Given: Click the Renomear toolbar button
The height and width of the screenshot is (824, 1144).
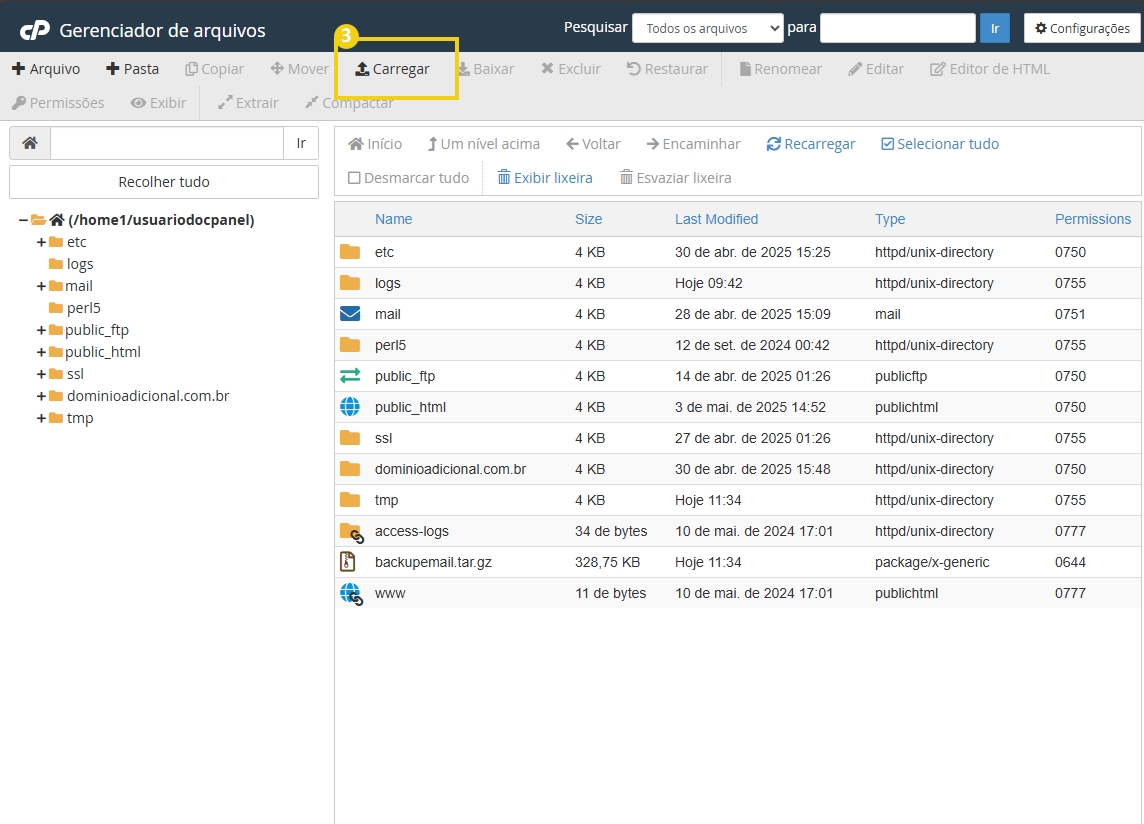Looking at the screenshot, I should (780, 69).
